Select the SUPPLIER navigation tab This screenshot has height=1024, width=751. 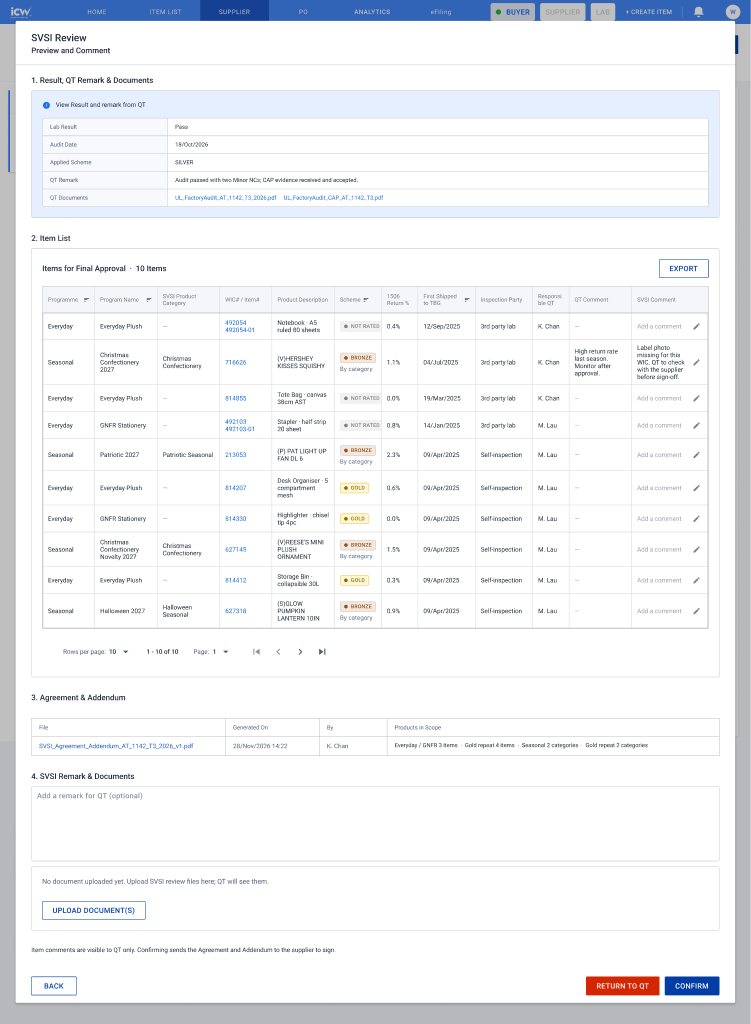tap(234, 12)
